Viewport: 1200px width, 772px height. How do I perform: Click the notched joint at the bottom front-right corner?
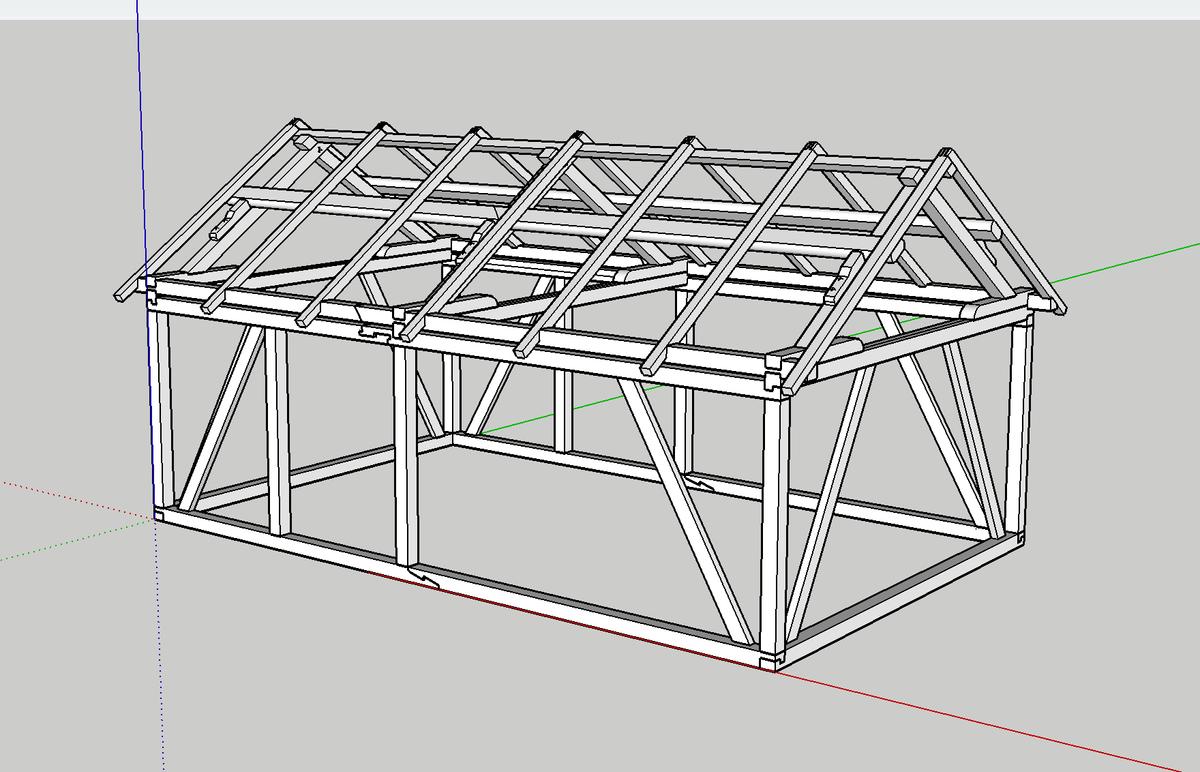point(769,661)
